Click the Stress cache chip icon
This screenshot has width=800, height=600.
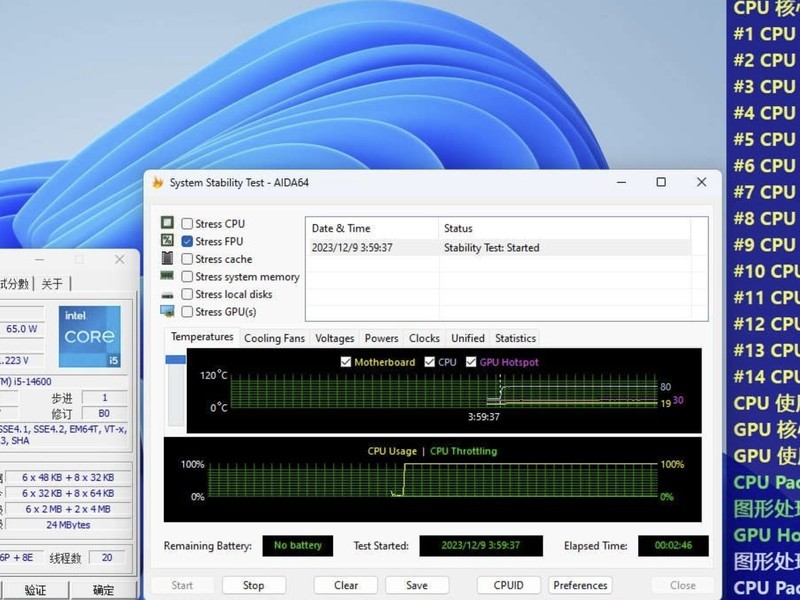tap(167, 258)
